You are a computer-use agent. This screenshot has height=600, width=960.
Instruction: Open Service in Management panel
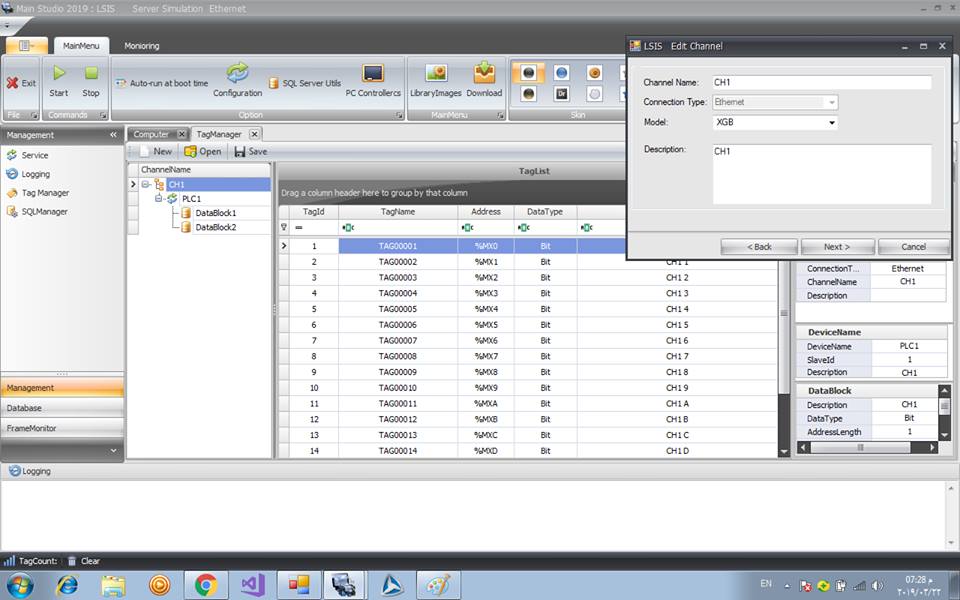pos(28,156)
